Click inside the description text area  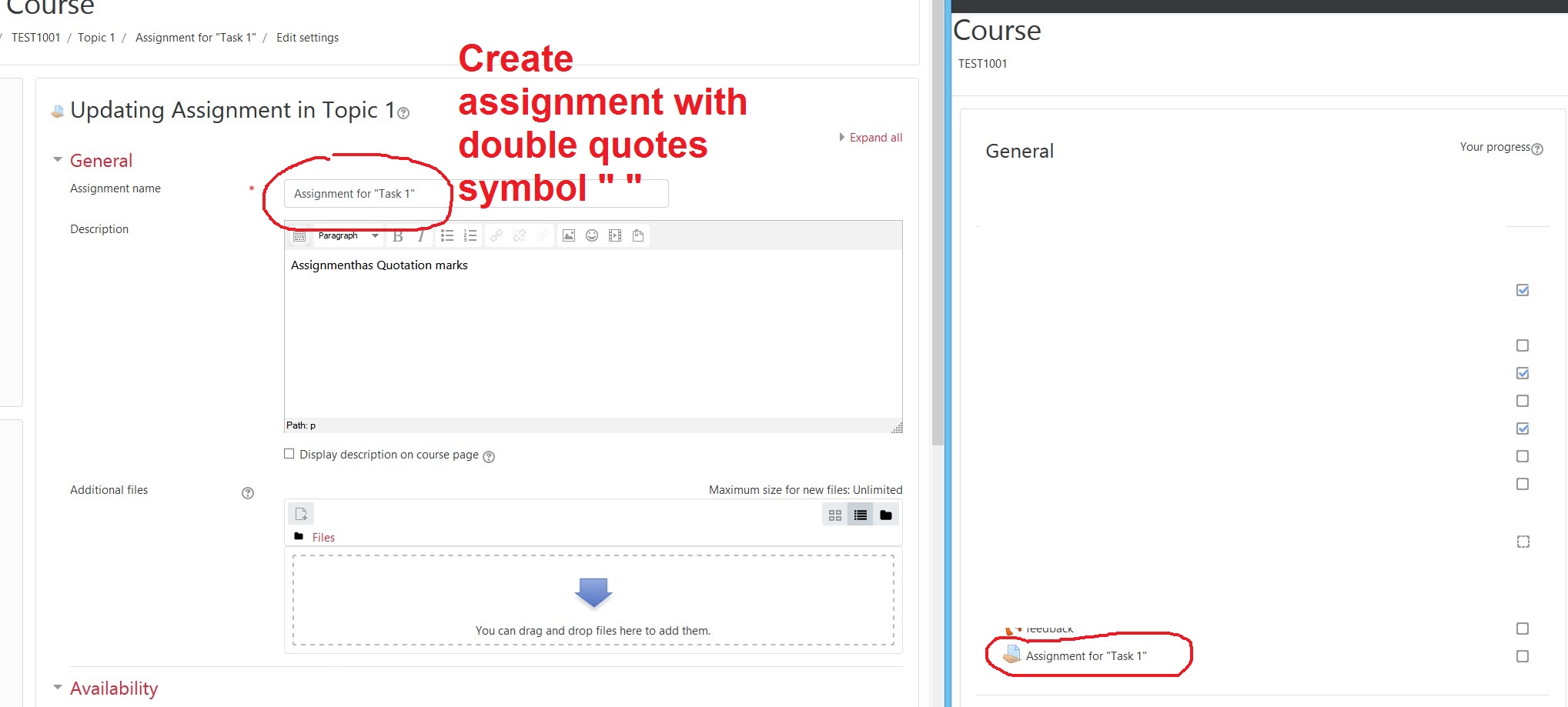tap(593, 334)
